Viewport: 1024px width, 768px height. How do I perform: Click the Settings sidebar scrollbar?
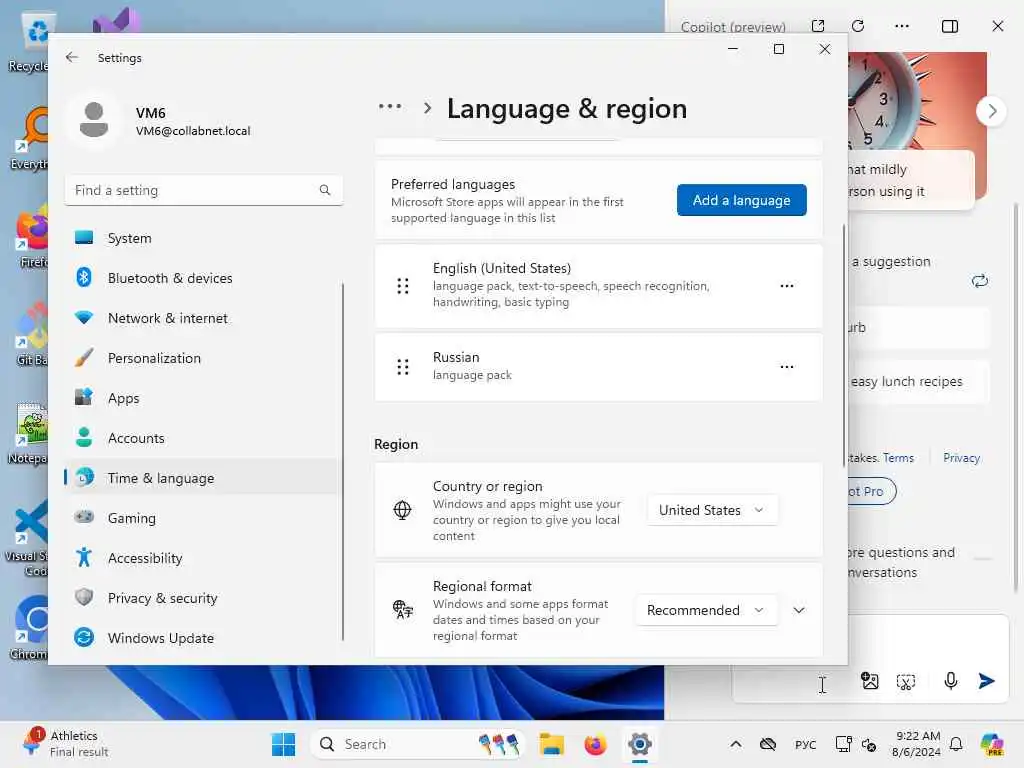coord(342,461)
